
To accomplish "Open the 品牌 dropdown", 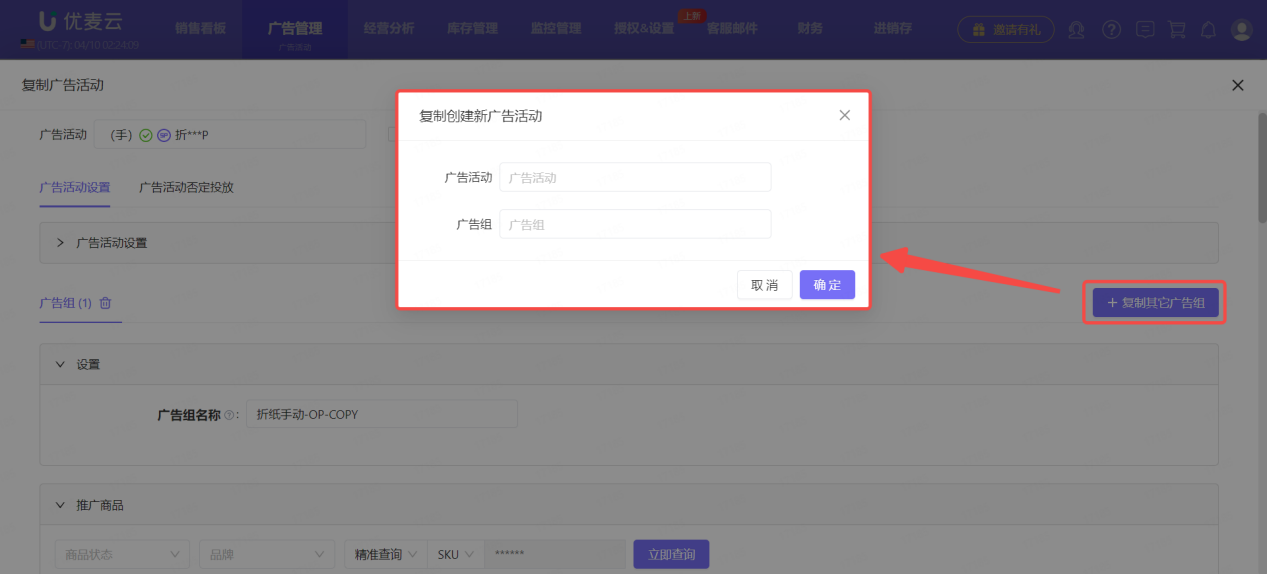I will pyautogui.click(x=266, y=554).
